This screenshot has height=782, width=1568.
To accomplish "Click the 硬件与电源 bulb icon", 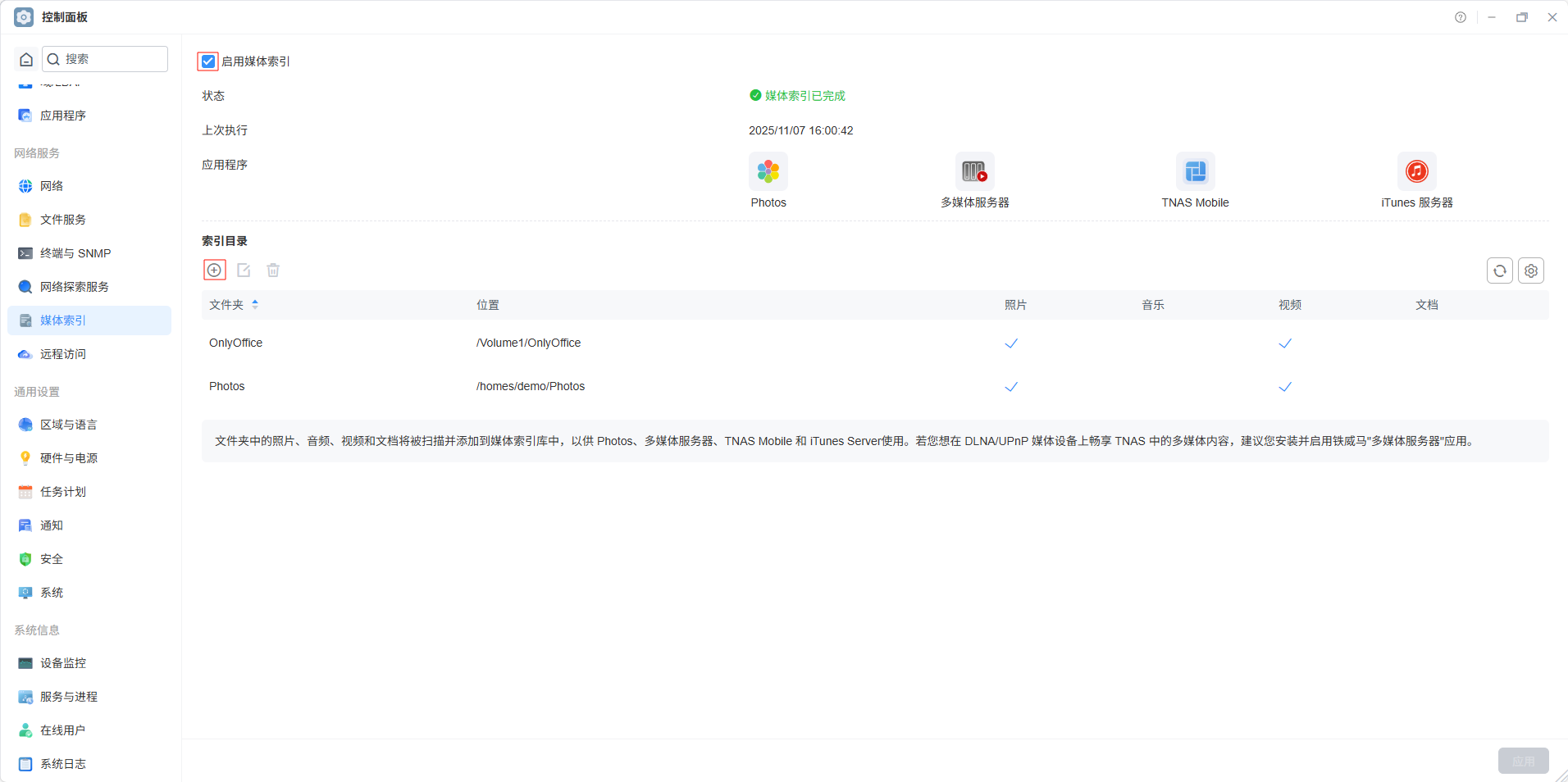I will [x=25, y=458].
